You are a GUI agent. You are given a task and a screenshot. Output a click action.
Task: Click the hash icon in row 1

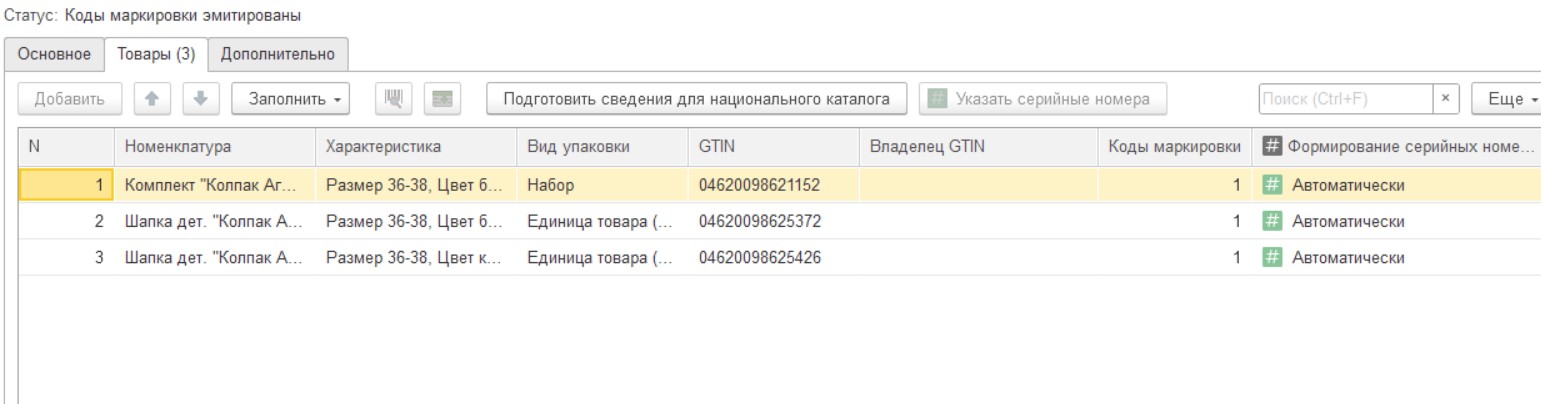pyautogui.click(x=1272, y=185)
